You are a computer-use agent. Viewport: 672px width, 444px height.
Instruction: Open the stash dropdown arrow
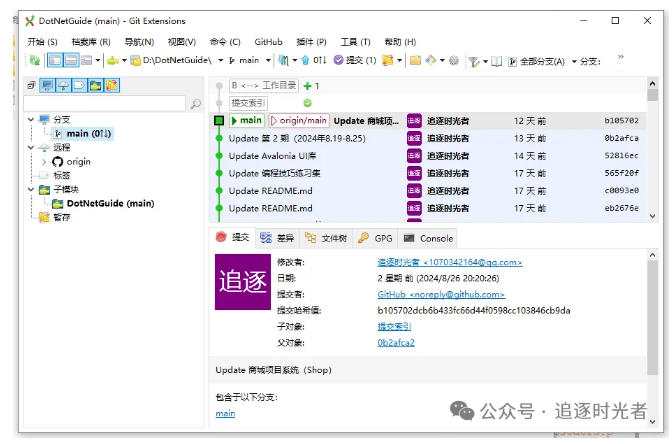pyautogui.click(x=399, y=60)
